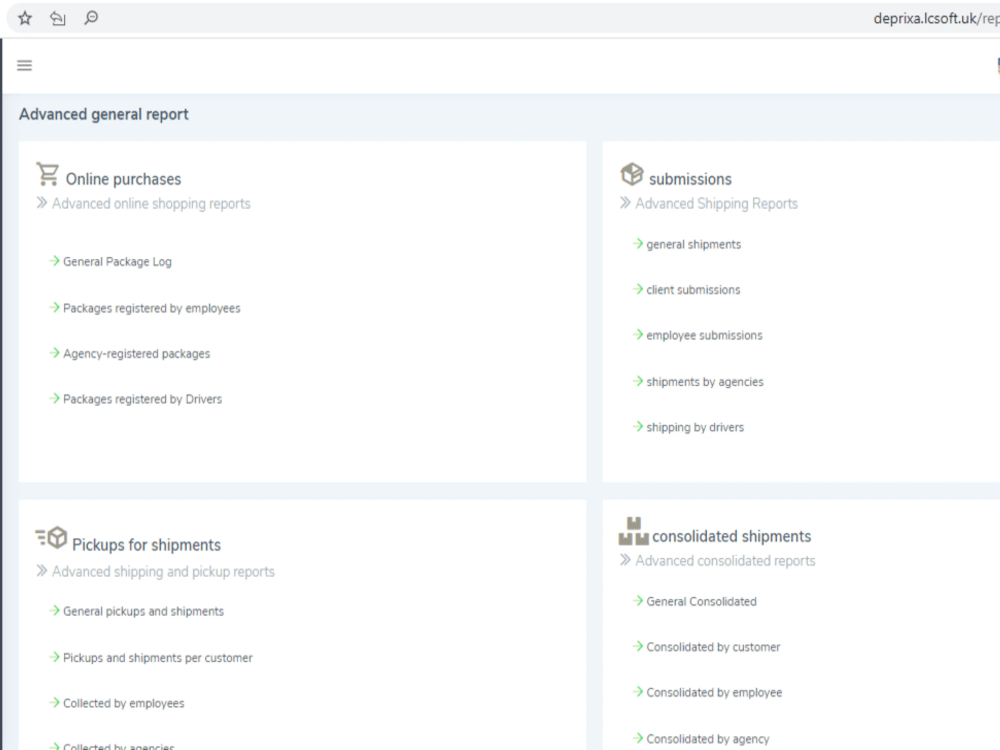Click green arrow beside General Consolidated
Image resolution: width=1000 pixels, height=750 pixels.
638,600
